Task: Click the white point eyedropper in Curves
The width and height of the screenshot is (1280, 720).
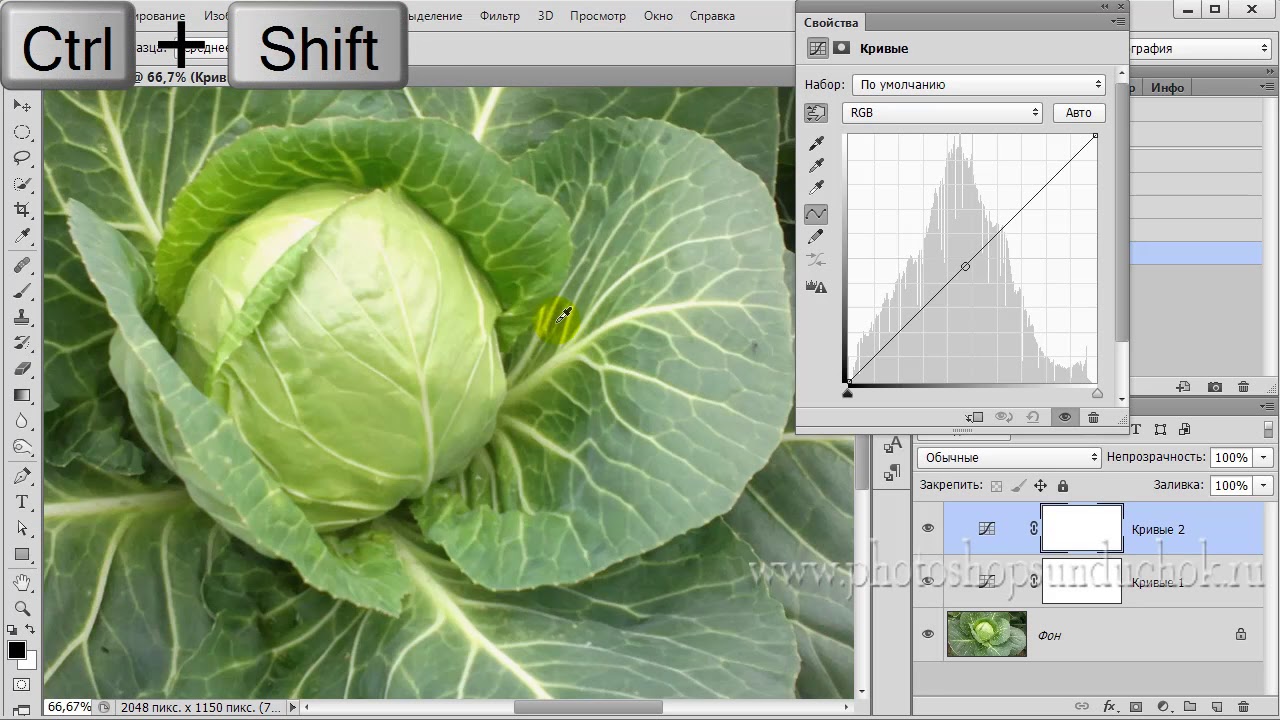Action: point(816,188)
